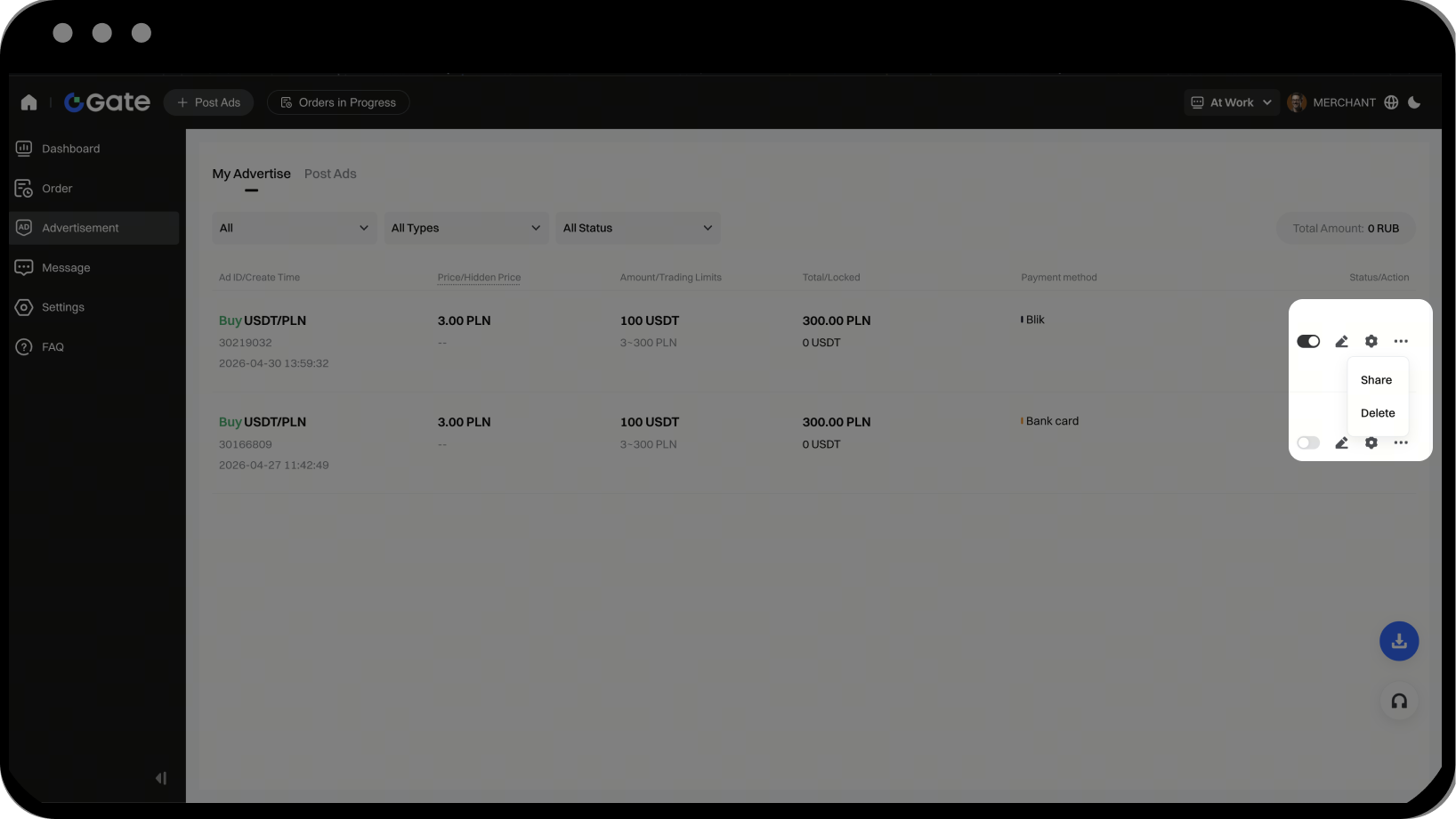
Task: Click the home icon in top bar
Action: [x=28, y=102]
